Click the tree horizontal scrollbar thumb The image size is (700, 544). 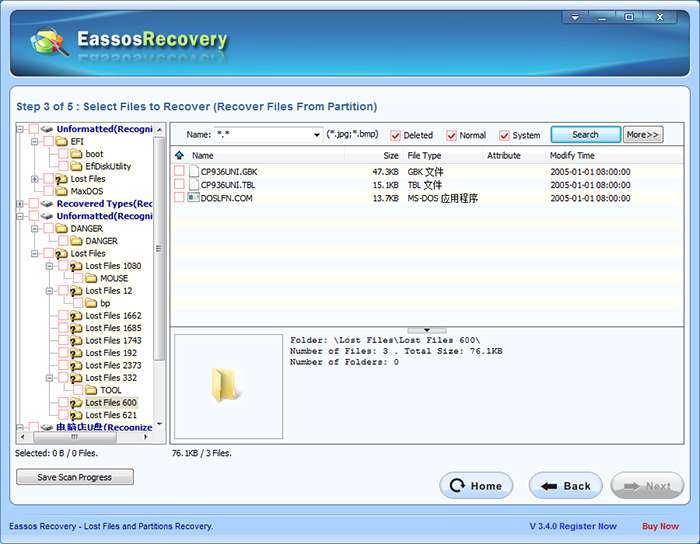click(74, 437)
